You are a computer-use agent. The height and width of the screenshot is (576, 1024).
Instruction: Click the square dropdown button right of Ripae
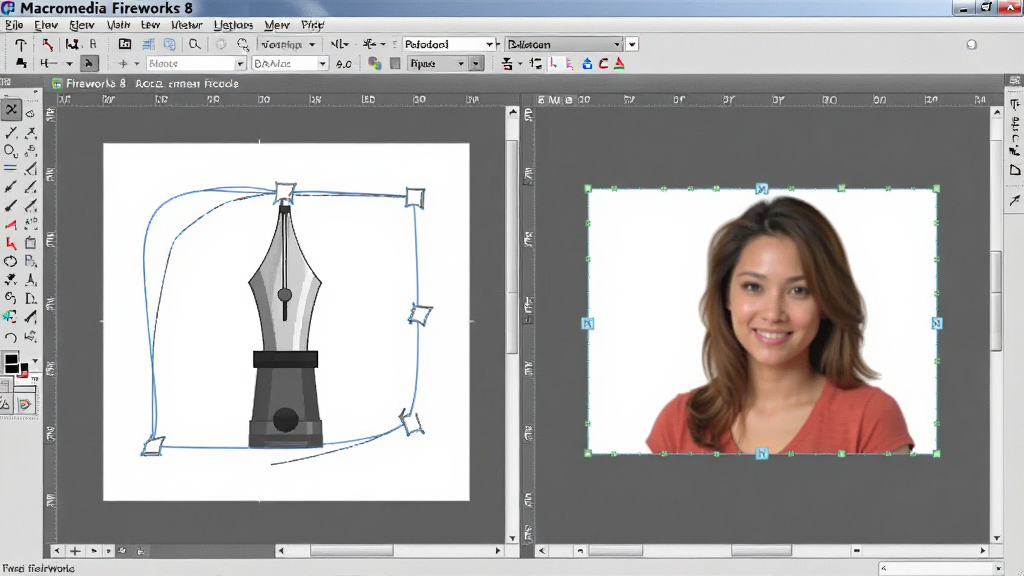[476, 63]
